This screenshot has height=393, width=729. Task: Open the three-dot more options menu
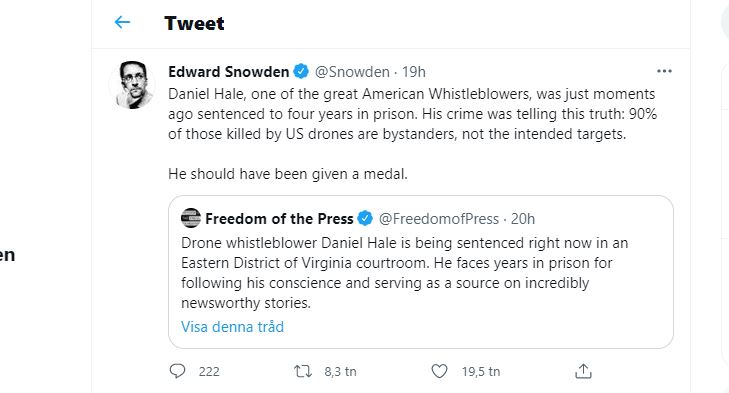664,71
